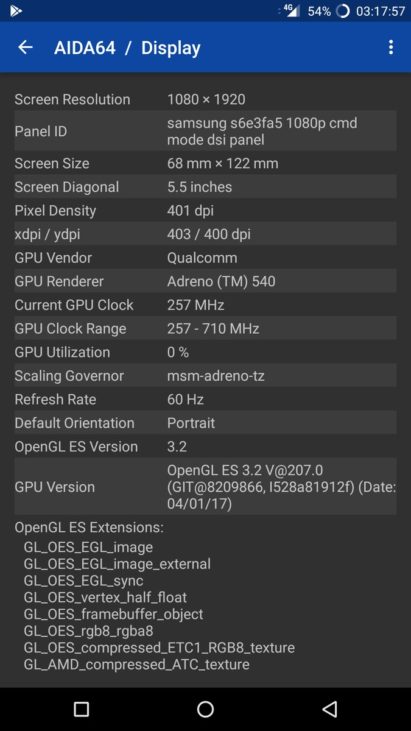Tap the Play Store notification icon
411x731 pixels.
coord(15,11)
